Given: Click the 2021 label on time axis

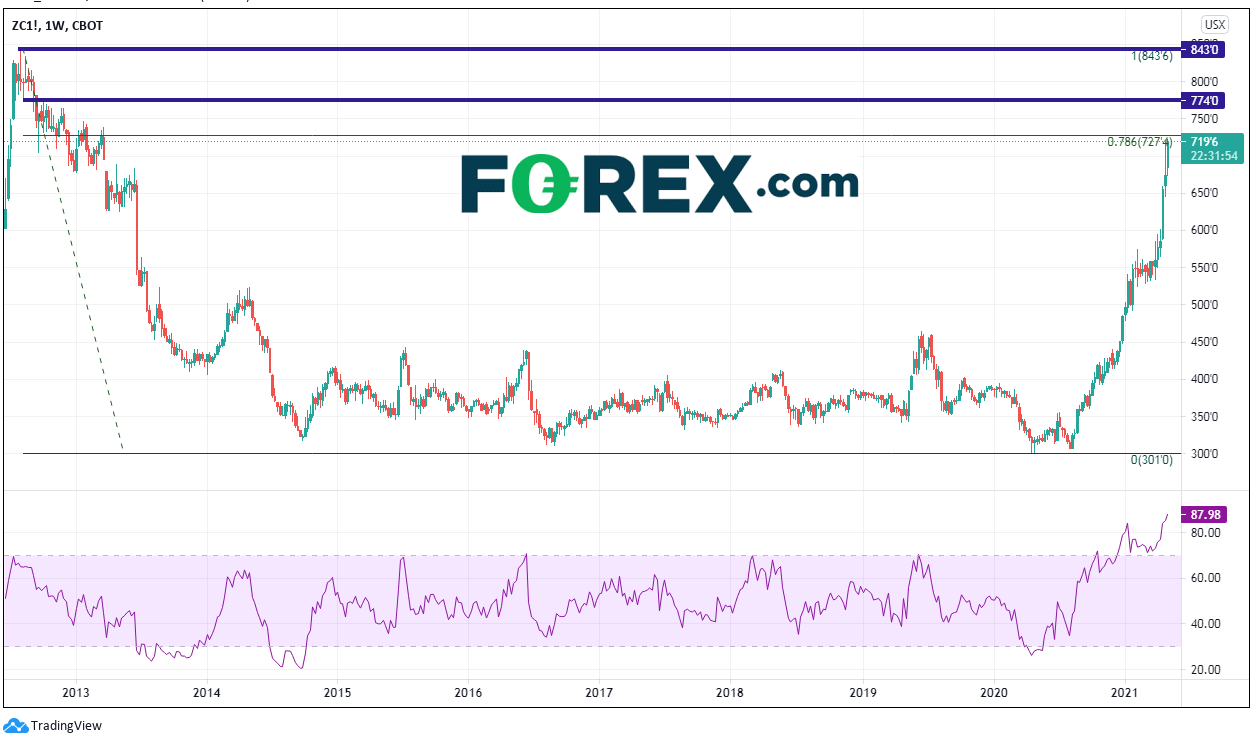Looking at the screenshot, I should pyautogui.click(x=1125, y=691).
